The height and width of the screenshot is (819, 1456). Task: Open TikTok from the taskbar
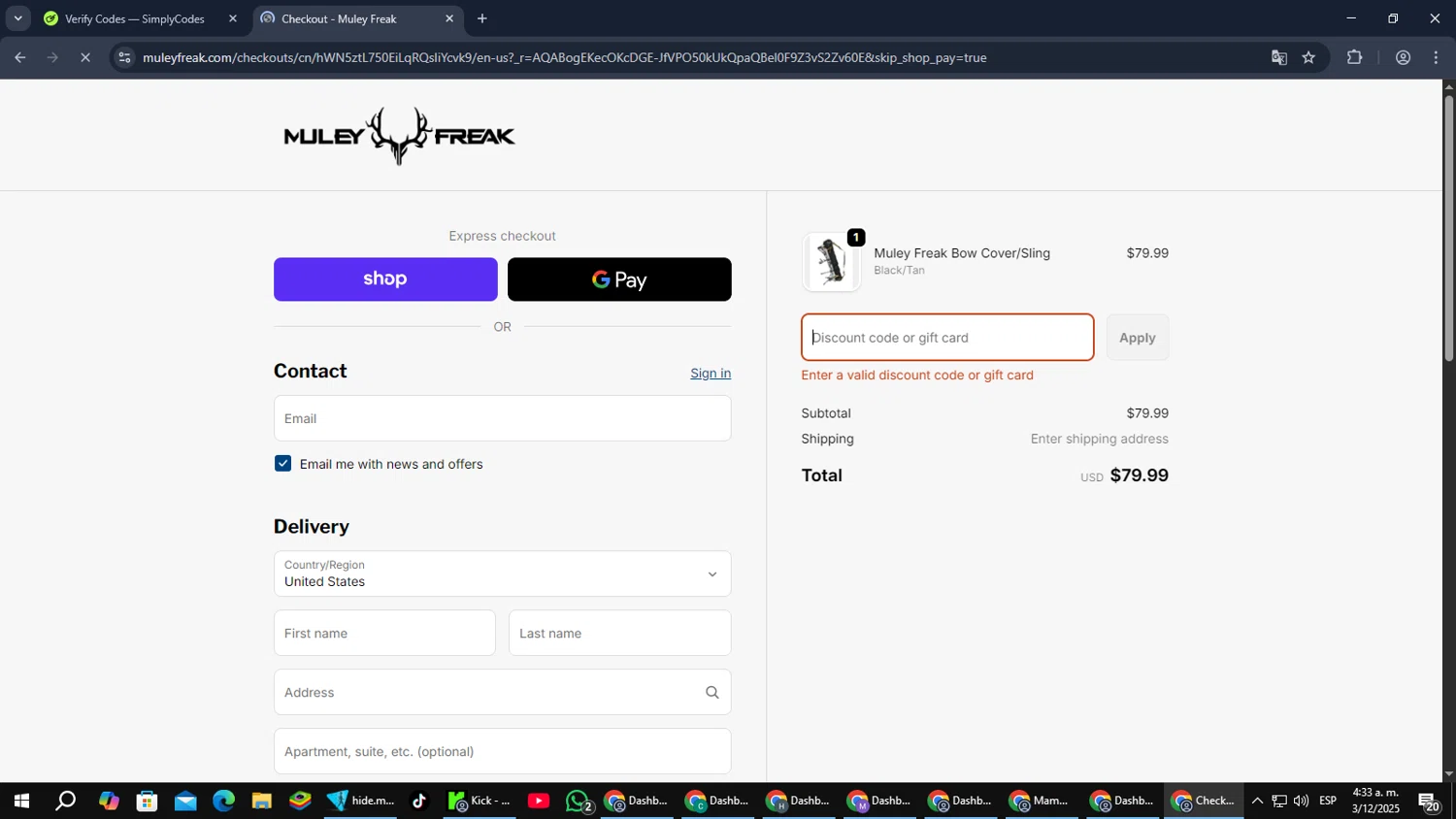(x=419, y=801)
